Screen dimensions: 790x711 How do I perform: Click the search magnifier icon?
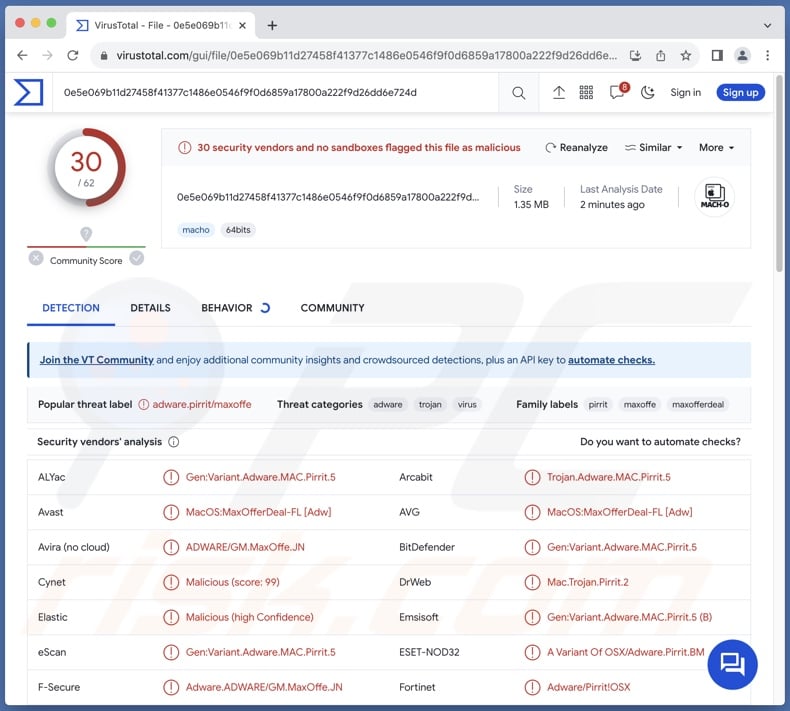[518, 93]
